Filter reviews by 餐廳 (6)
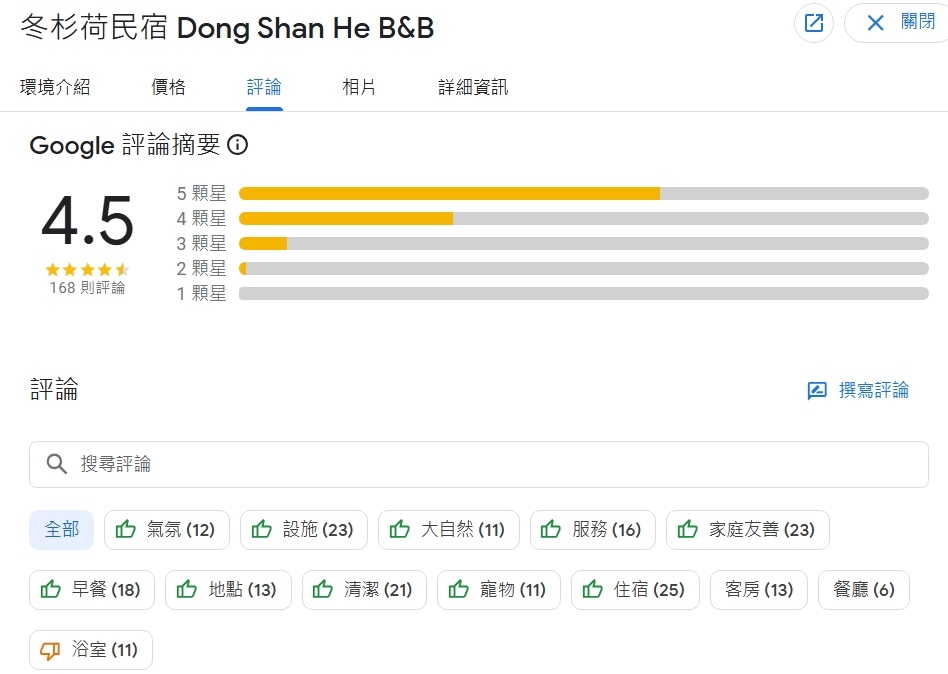The width and height of the screenshot is (948, 674). (863, 590)
